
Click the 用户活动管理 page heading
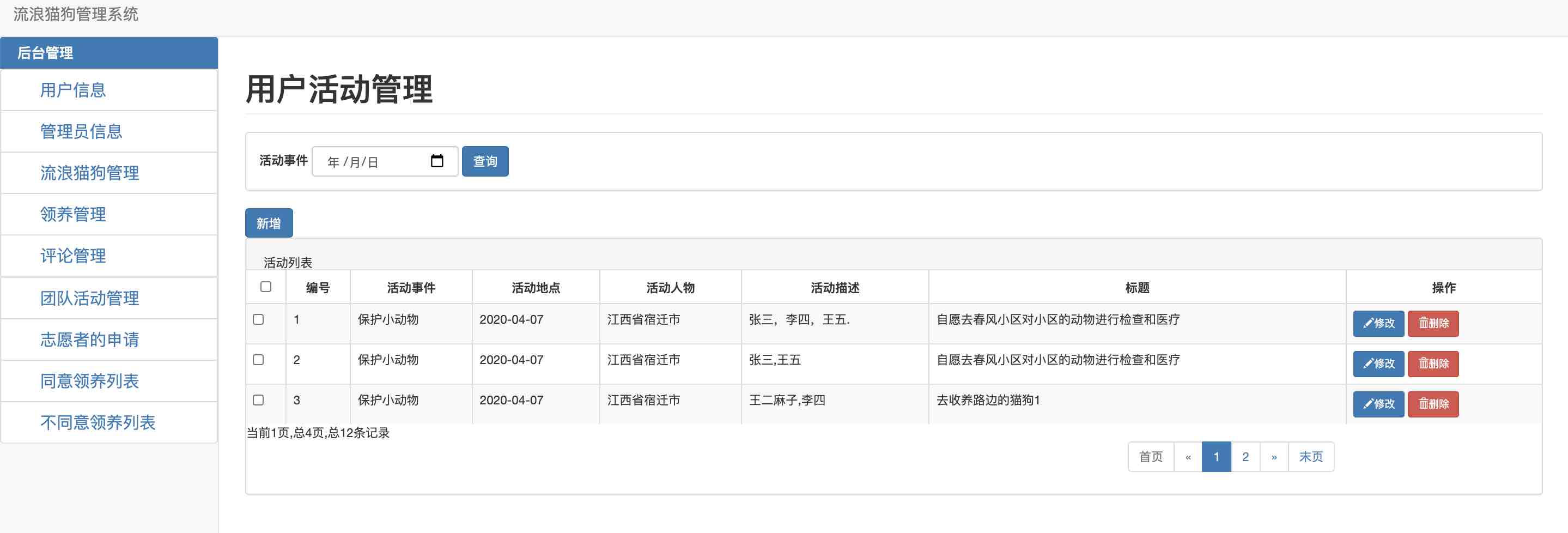[x=339, y=89]
